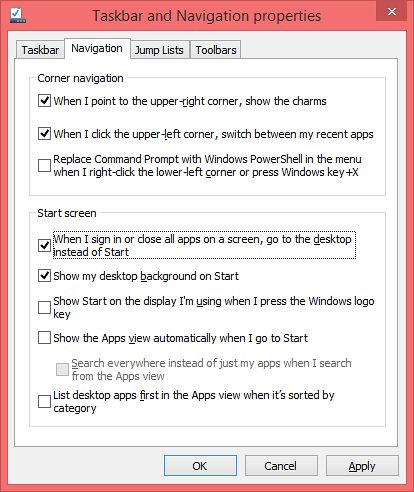Click the Search everywhere checkbox
The width and height of the screenshot is (414, 492).
coord(62,369)
